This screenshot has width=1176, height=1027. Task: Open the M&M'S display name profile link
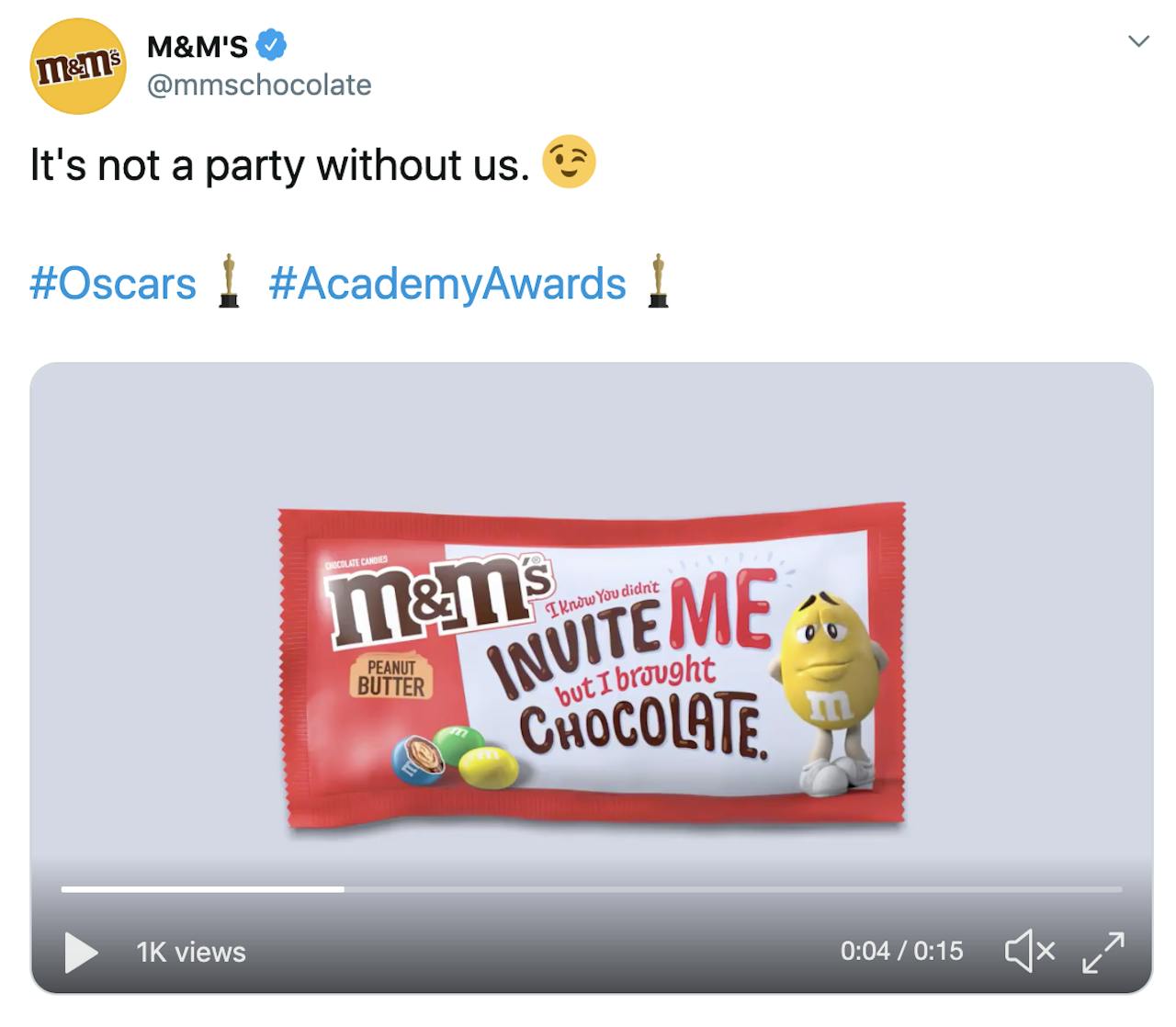coord(198,45)
